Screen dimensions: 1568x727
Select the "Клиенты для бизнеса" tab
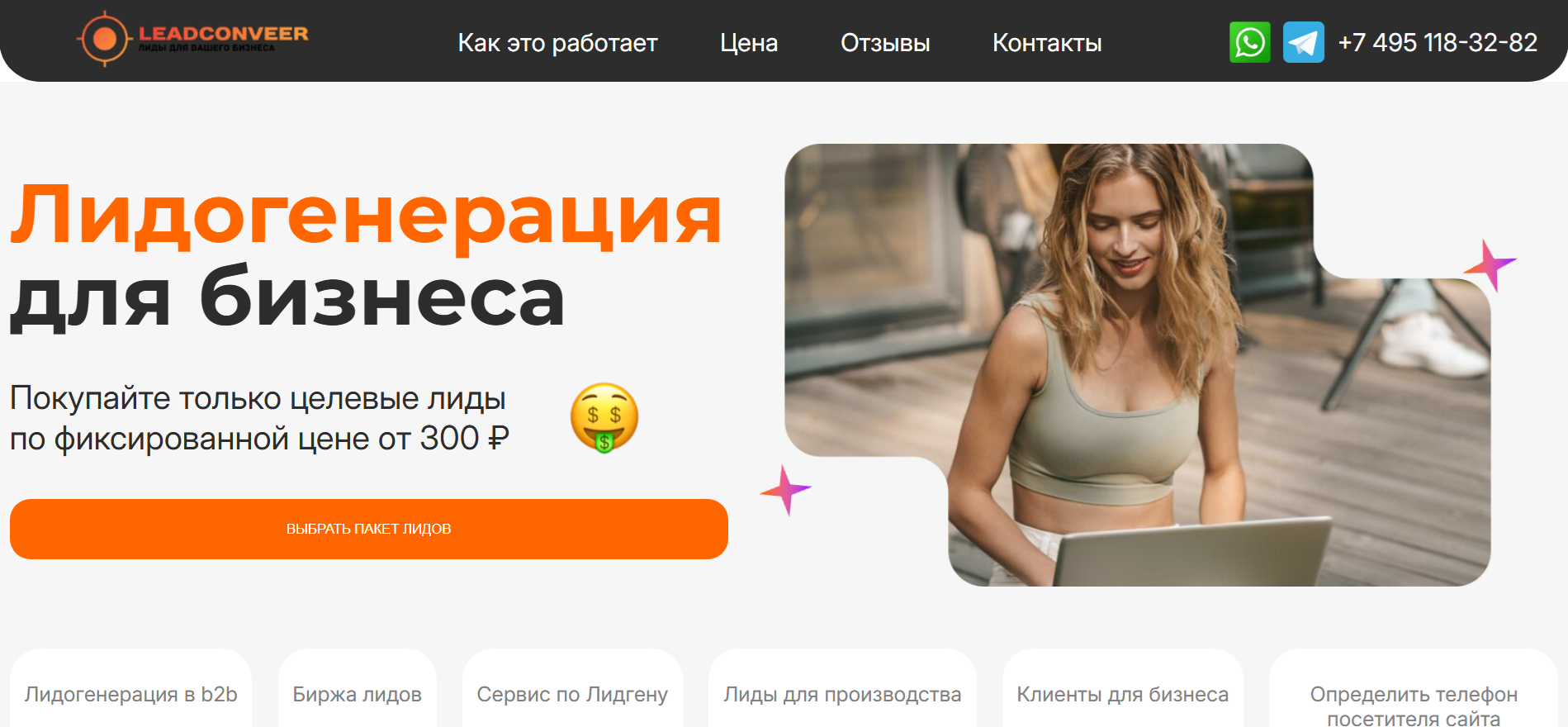click(x=1123, y=690)
